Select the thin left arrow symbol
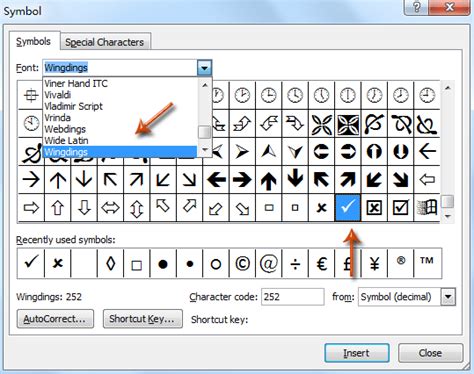This screenshot has height=374, width=474. pyautogui.click(x=427, y=152)
